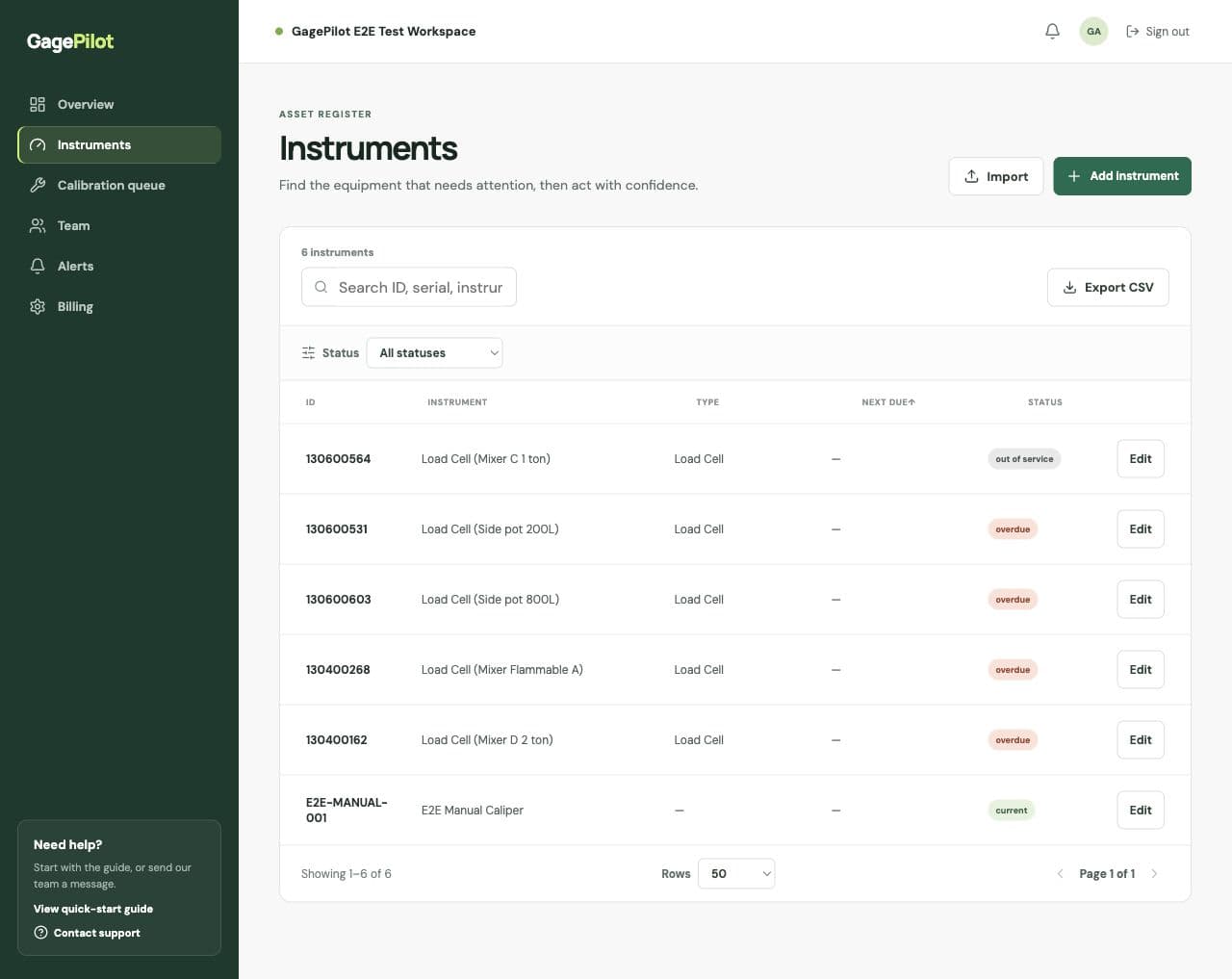Click the GagePilot logo
The image size is (1232, 979).
(70, 41)
